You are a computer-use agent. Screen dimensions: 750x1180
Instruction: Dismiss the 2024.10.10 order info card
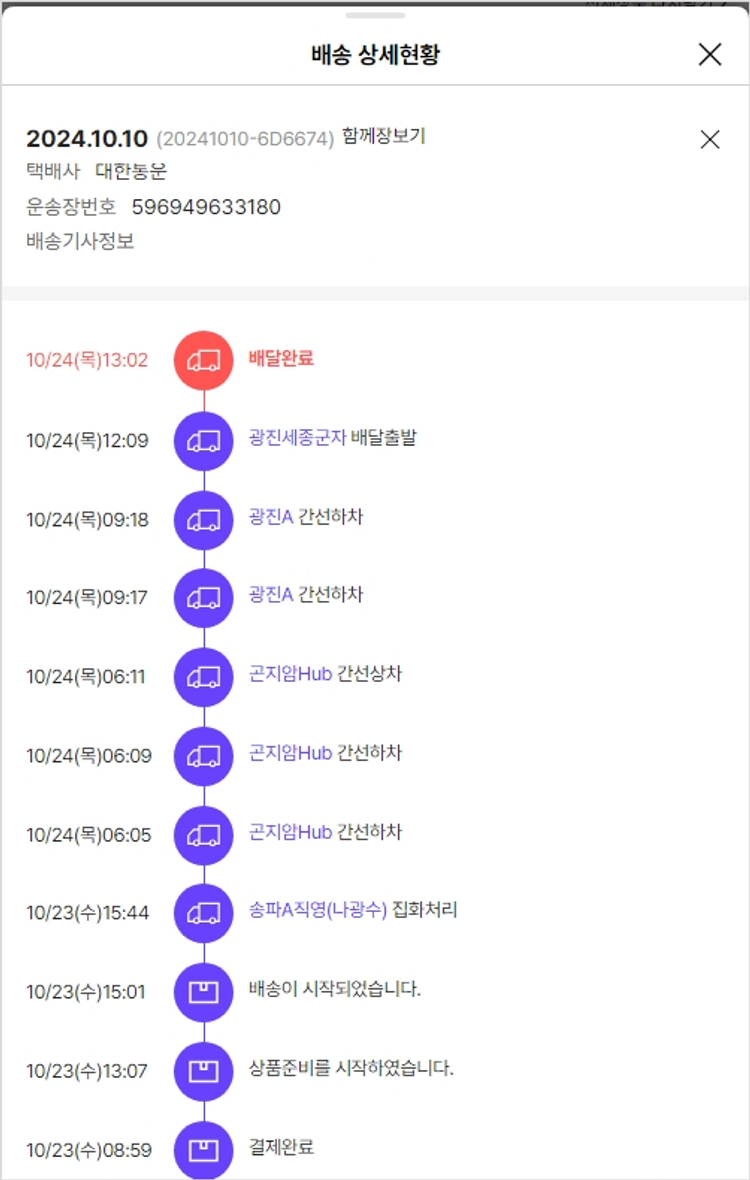(710, 140)
